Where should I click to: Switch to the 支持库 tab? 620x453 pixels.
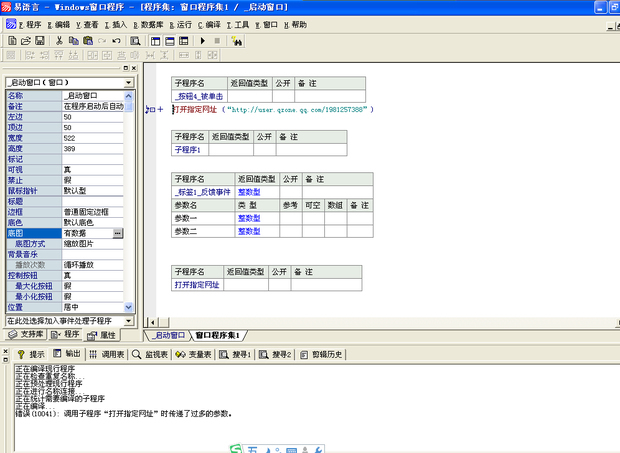click(x=27, y=335)
